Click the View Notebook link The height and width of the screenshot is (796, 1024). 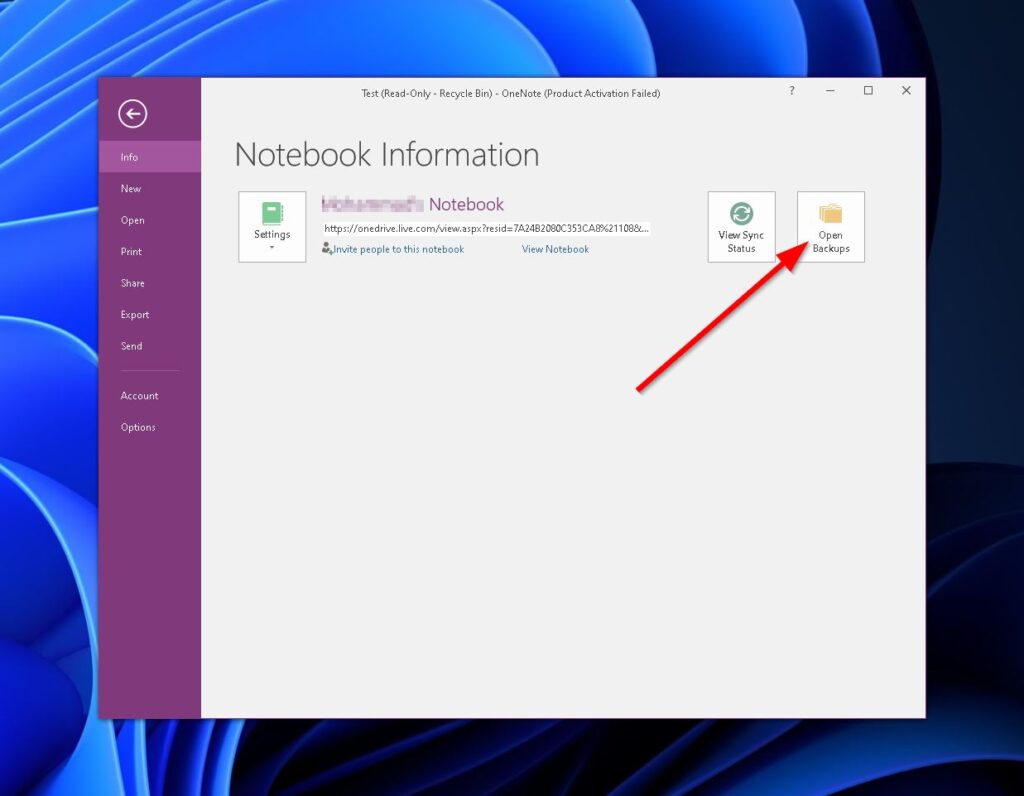[x=554, y=249]
